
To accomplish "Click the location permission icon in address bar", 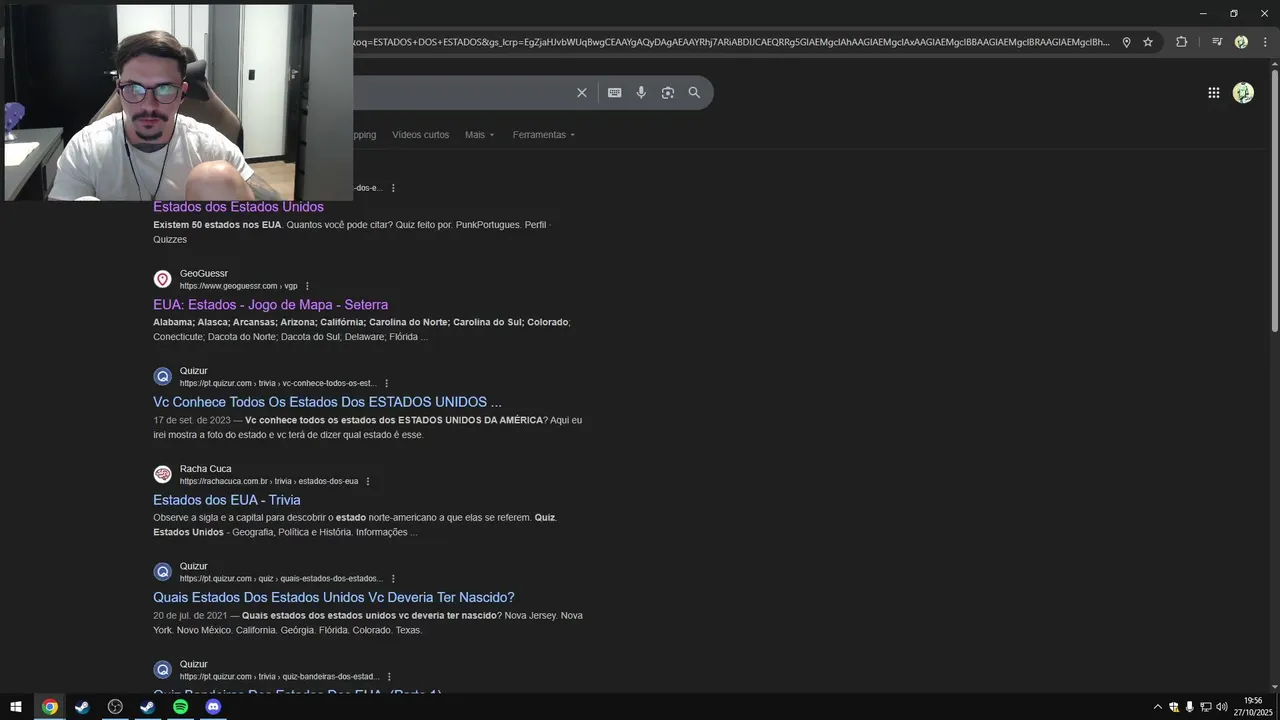I will tap(1126, 42).
